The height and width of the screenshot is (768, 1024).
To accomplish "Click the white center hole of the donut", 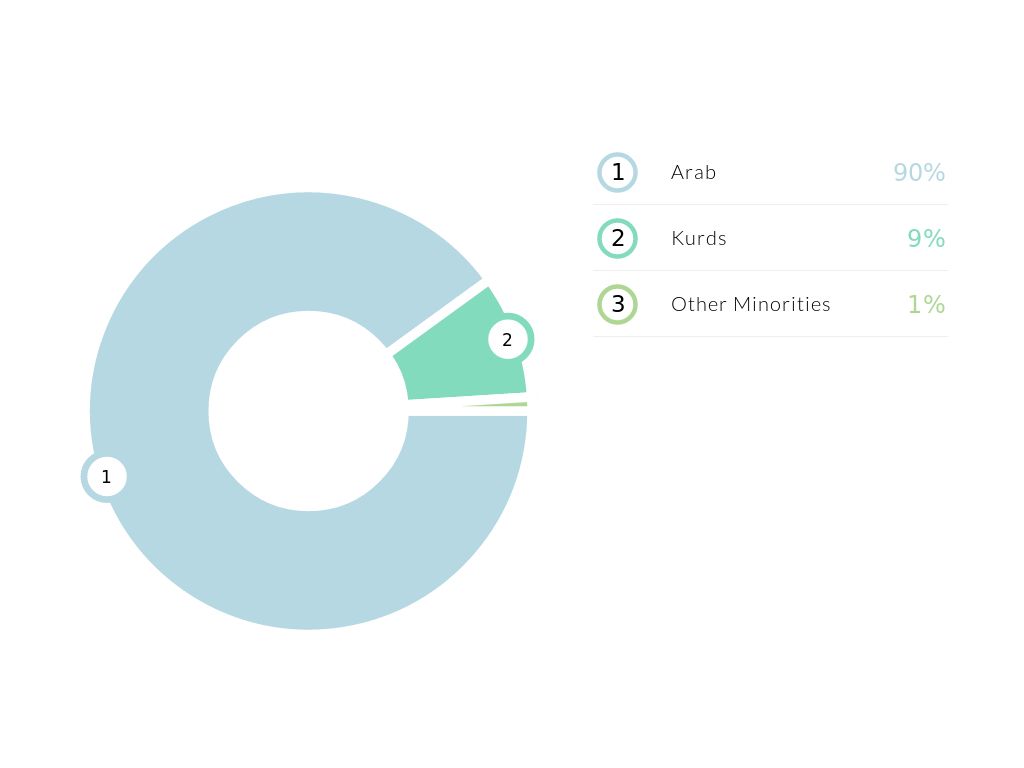I will (308, 411).
